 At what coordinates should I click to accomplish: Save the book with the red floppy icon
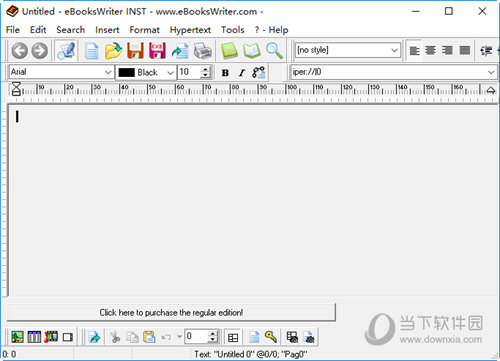[135, 51]
